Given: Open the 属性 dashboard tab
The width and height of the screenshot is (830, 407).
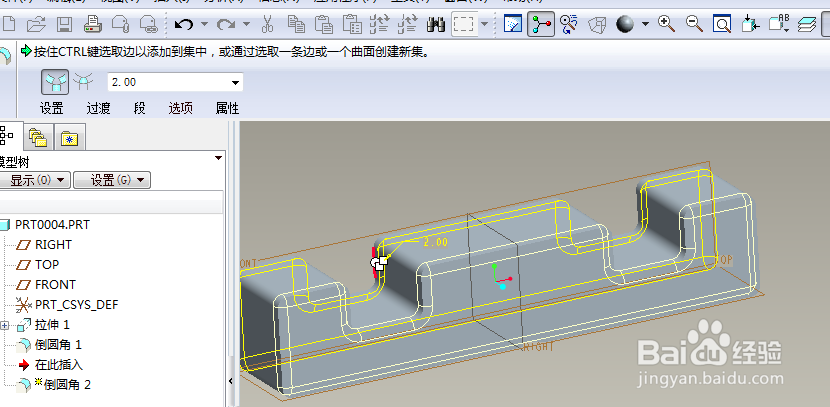Looking at the screenshot, I should pyautogui.click(x=227, y=109).
